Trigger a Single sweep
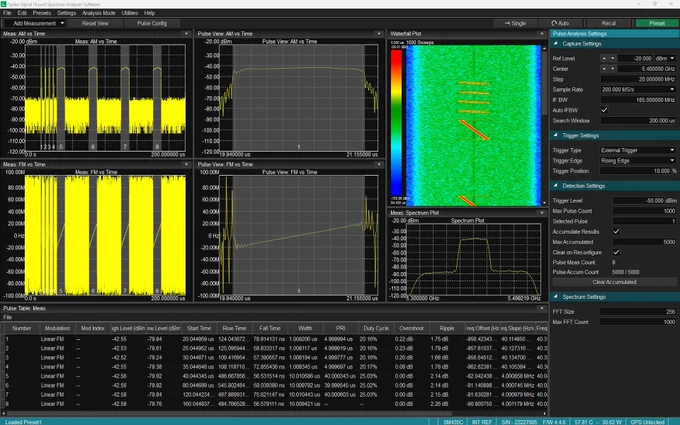Viewport: 680px width, 425px height. [x=516, y=23]
